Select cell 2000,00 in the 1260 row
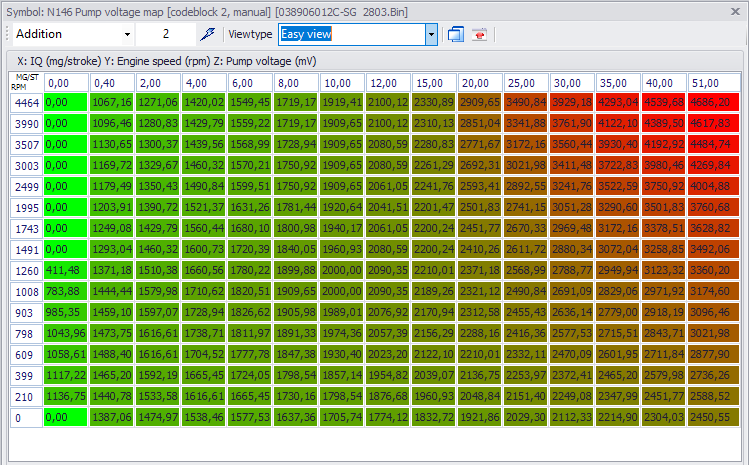Screen dimensions: 749x465 [x=343, y=270]
